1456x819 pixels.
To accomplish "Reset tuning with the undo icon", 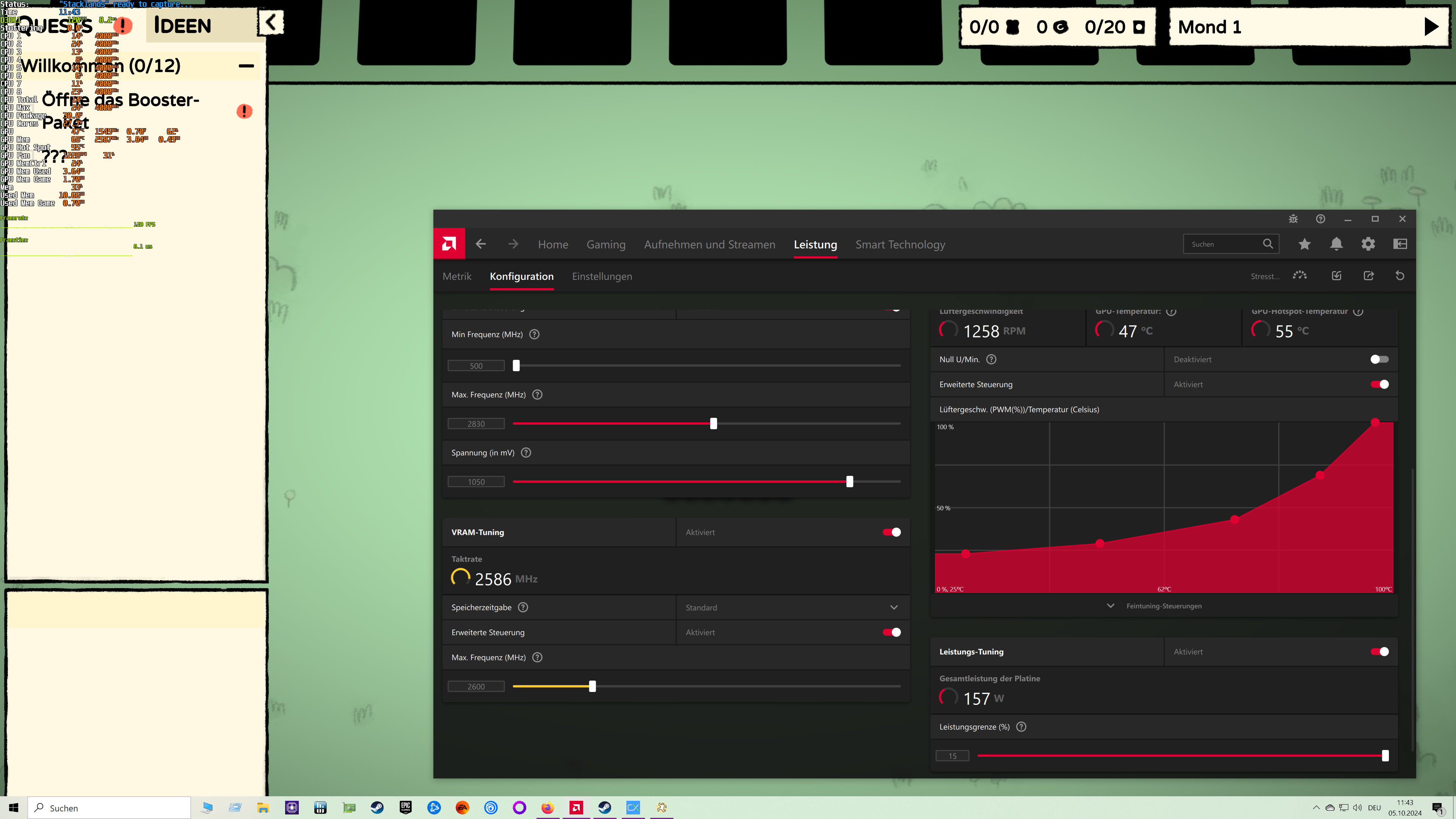I will [x=1400, y=276].
